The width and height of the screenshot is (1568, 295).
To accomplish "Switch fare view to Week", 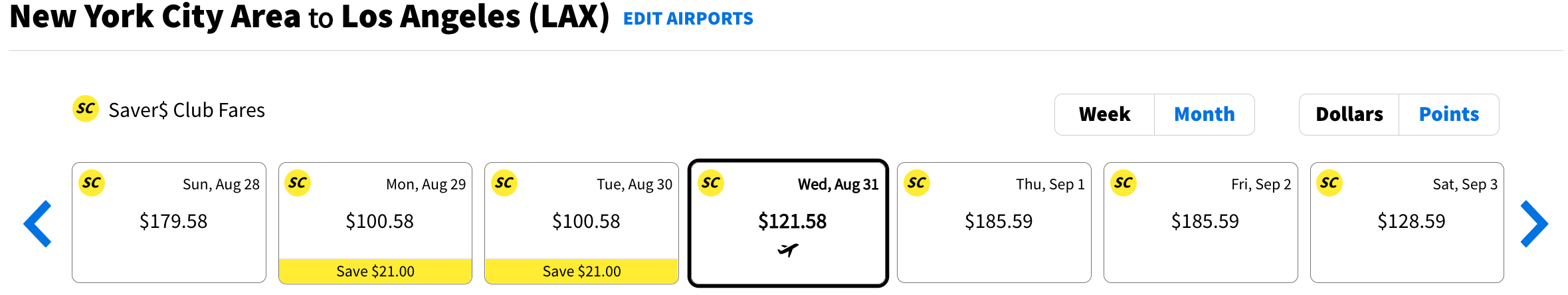I will coord(1105,114).
